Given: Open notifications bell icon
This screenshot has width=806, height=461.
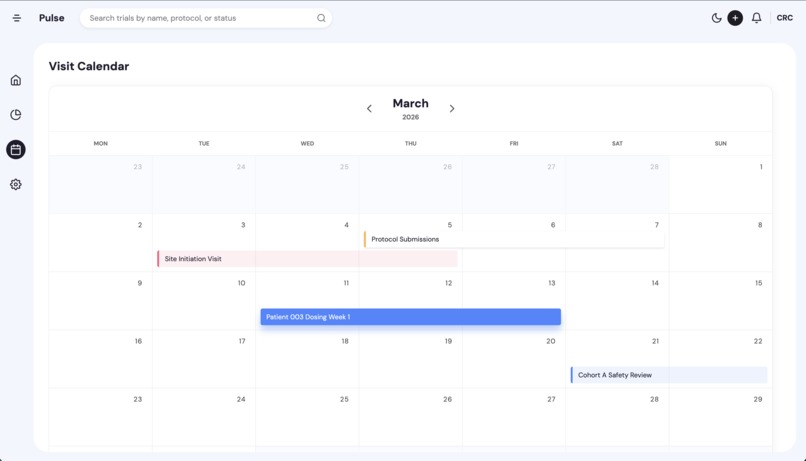Looking at the screenshot, I should click(x=757, y=18).
